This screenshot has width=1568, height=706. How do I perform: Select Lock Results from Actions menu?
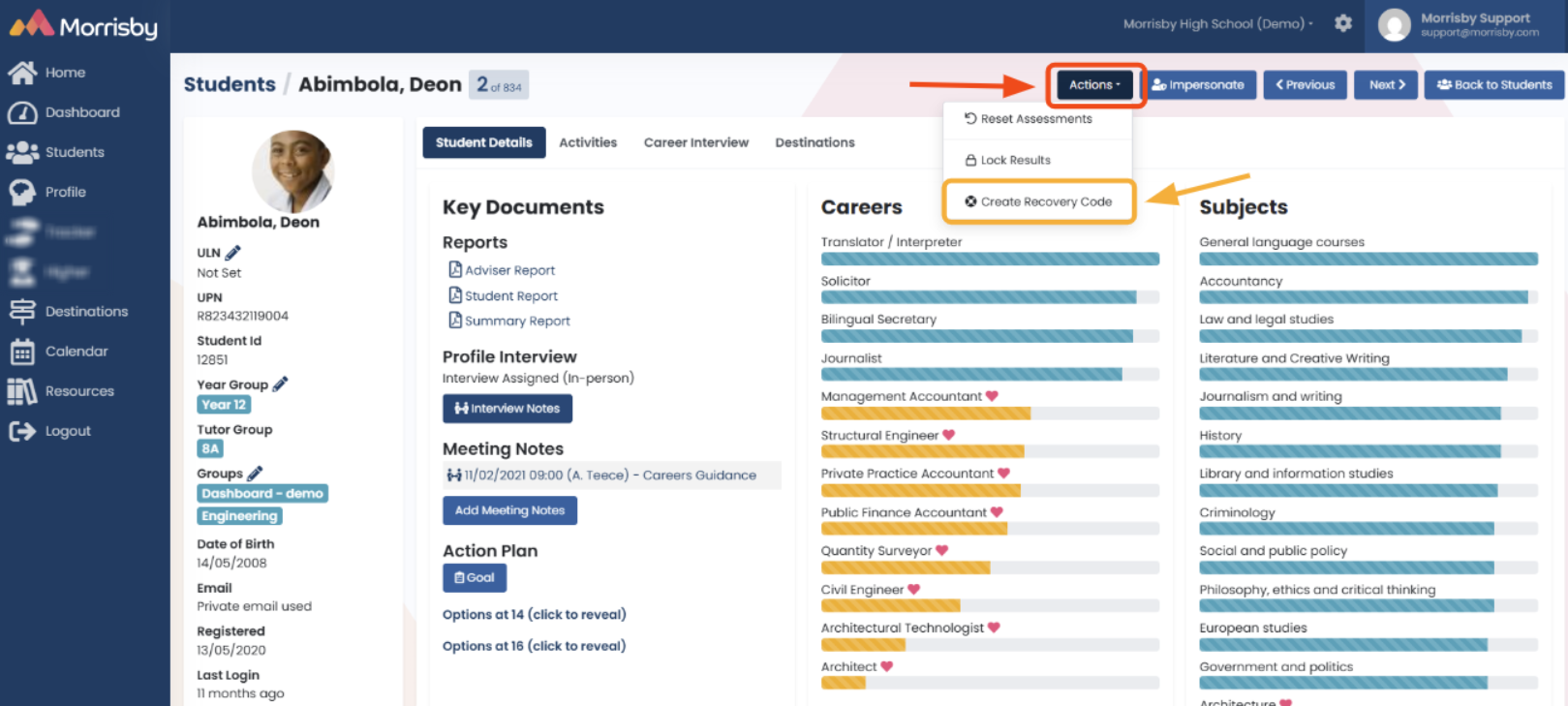click(x=1037, y=160)
